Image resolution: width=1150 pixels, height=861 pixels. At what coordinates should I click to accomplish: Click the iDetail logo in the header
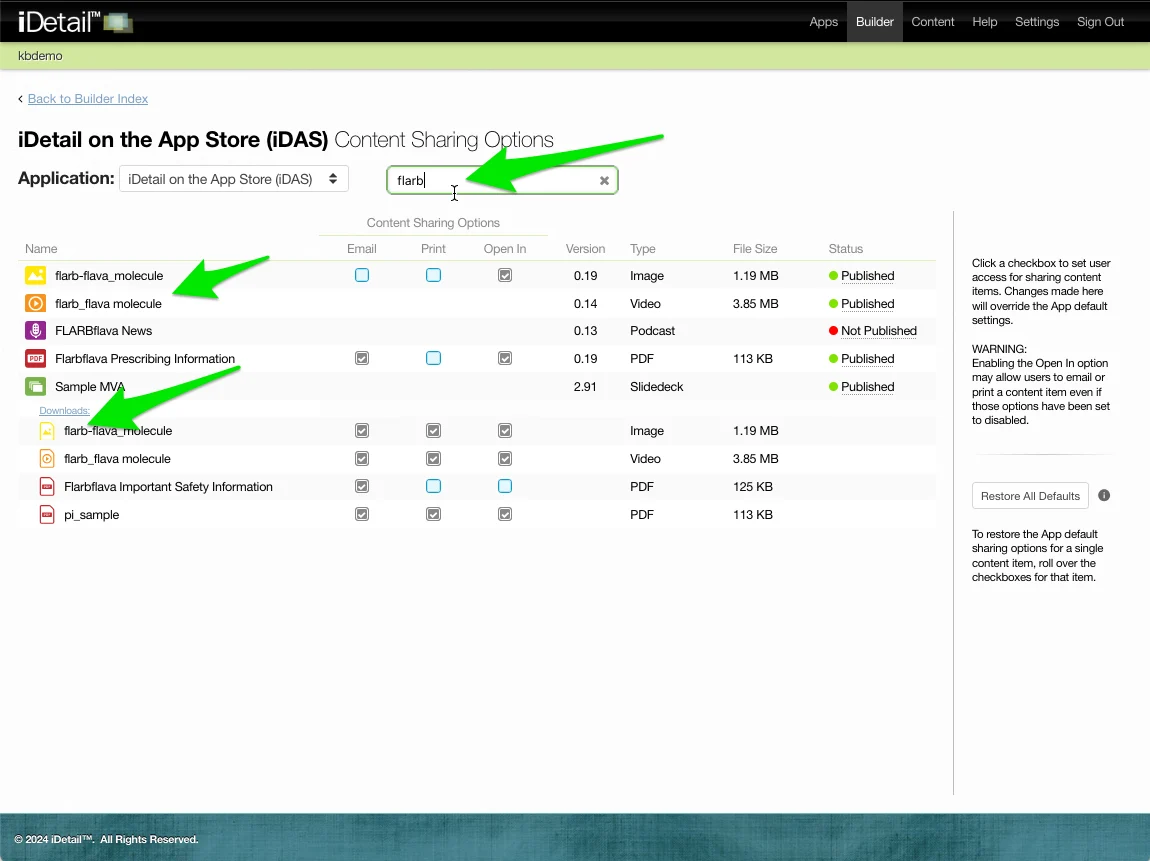(x=74, y=22)
